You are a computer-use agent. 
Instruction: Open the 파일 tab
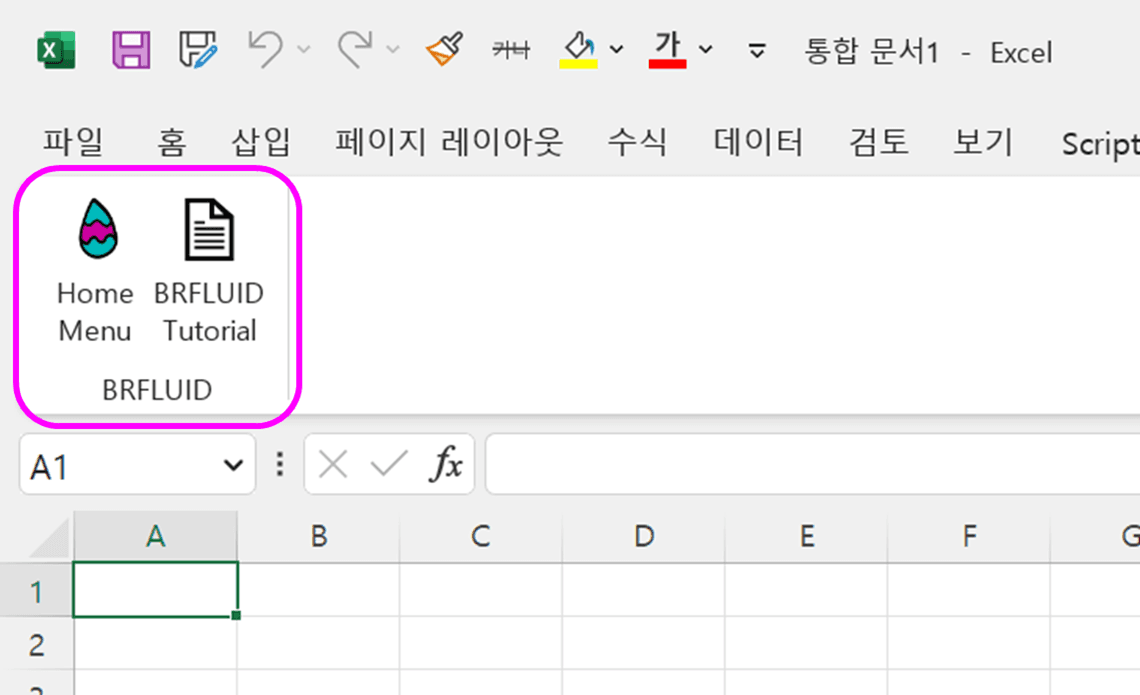pyautogui.click(x=73, y=142)
